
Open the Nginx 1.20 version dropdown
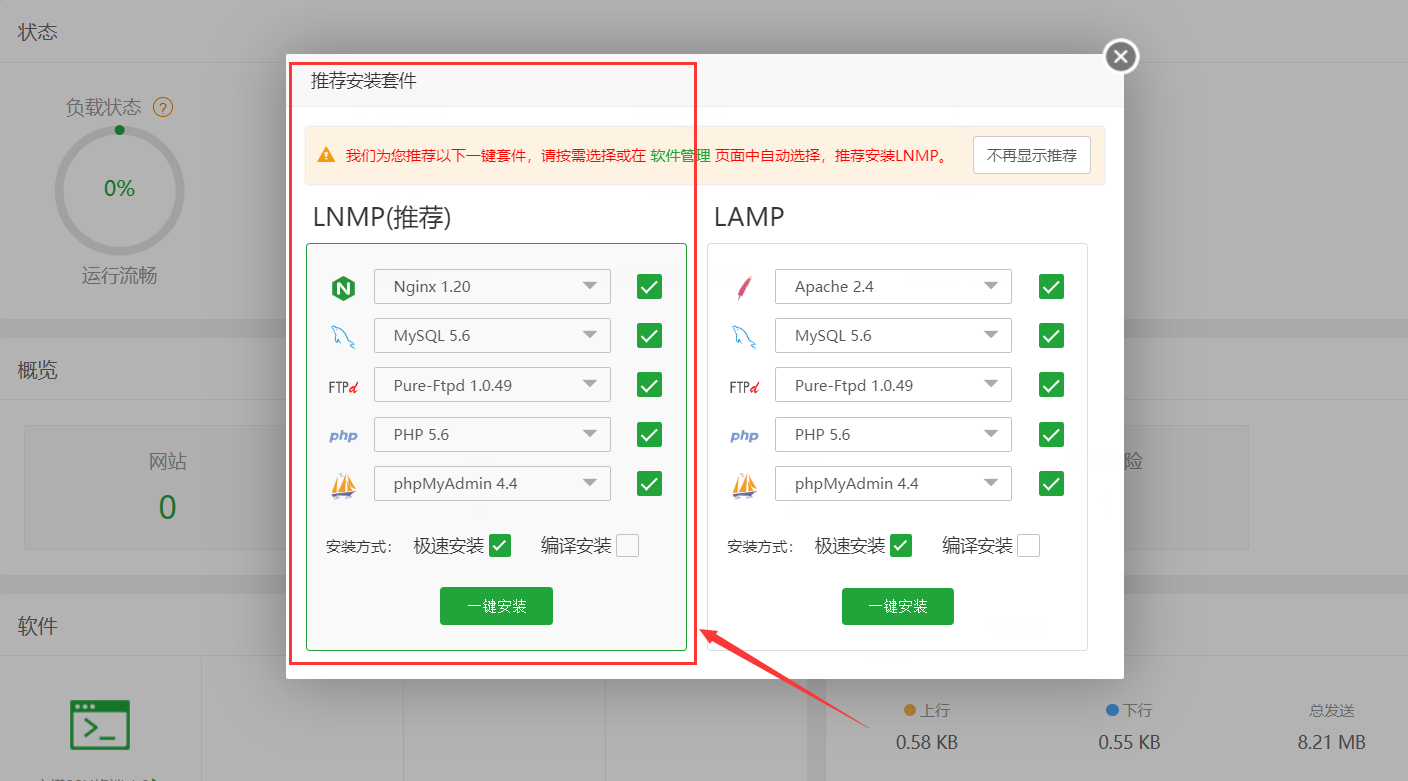[x=492, y=286]
